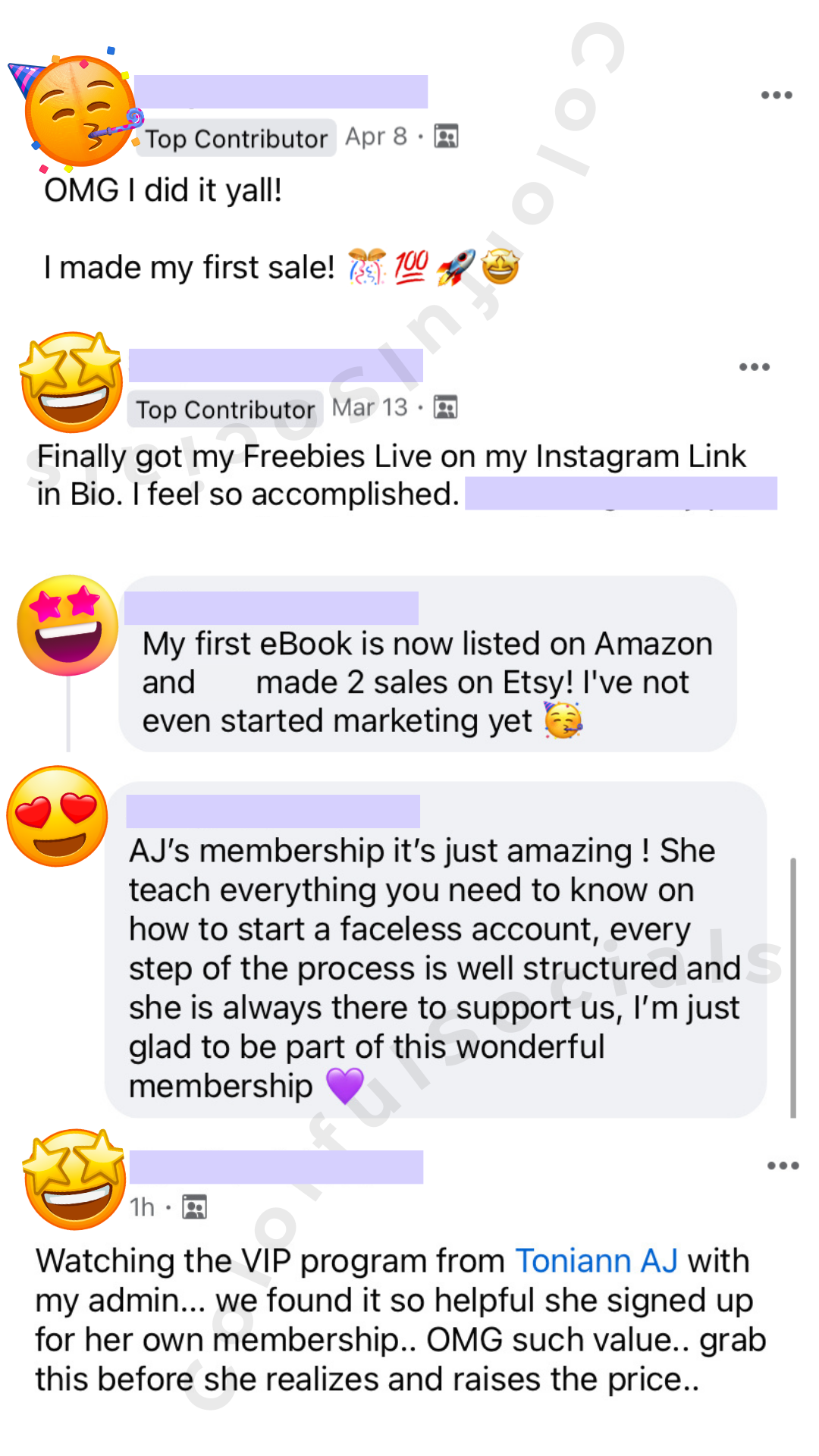Open three-dot menu on Freebies post
This screenshot has width=819, height=1456.
[x=755, y=367]
